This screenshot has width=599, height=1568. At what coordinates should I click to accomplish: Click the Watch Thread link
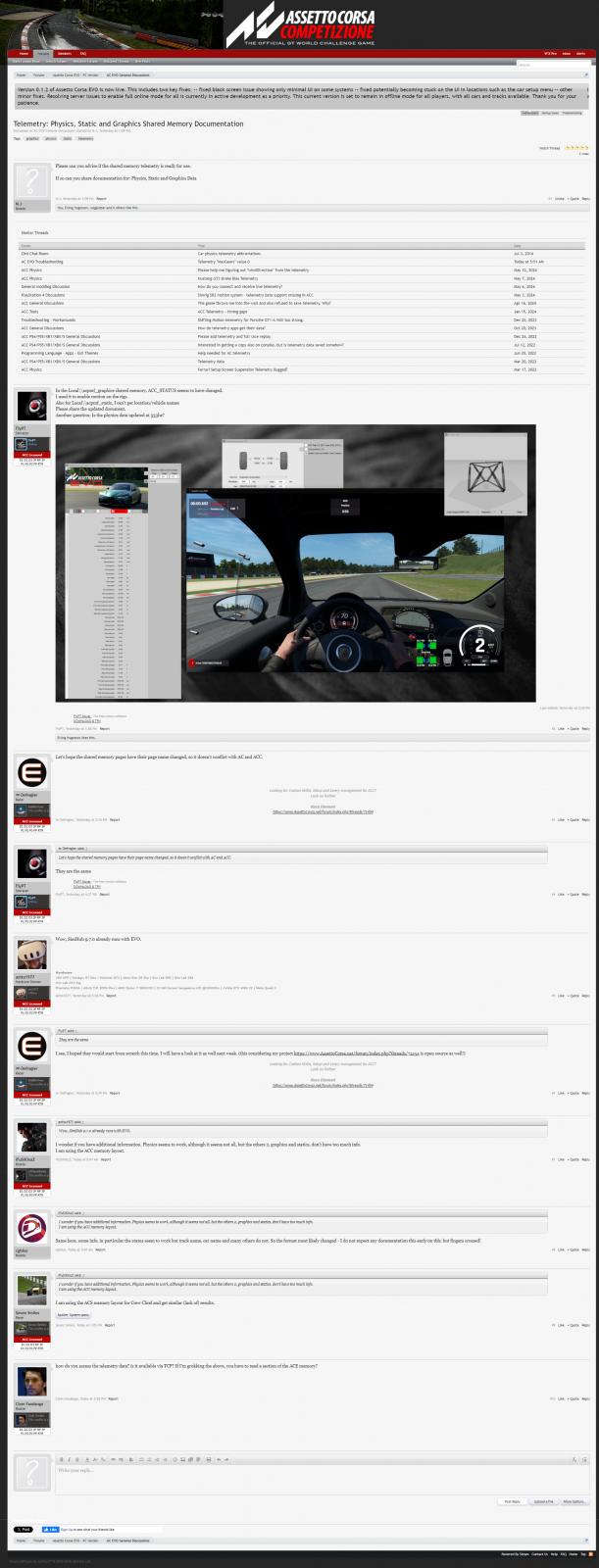point(549,148)
